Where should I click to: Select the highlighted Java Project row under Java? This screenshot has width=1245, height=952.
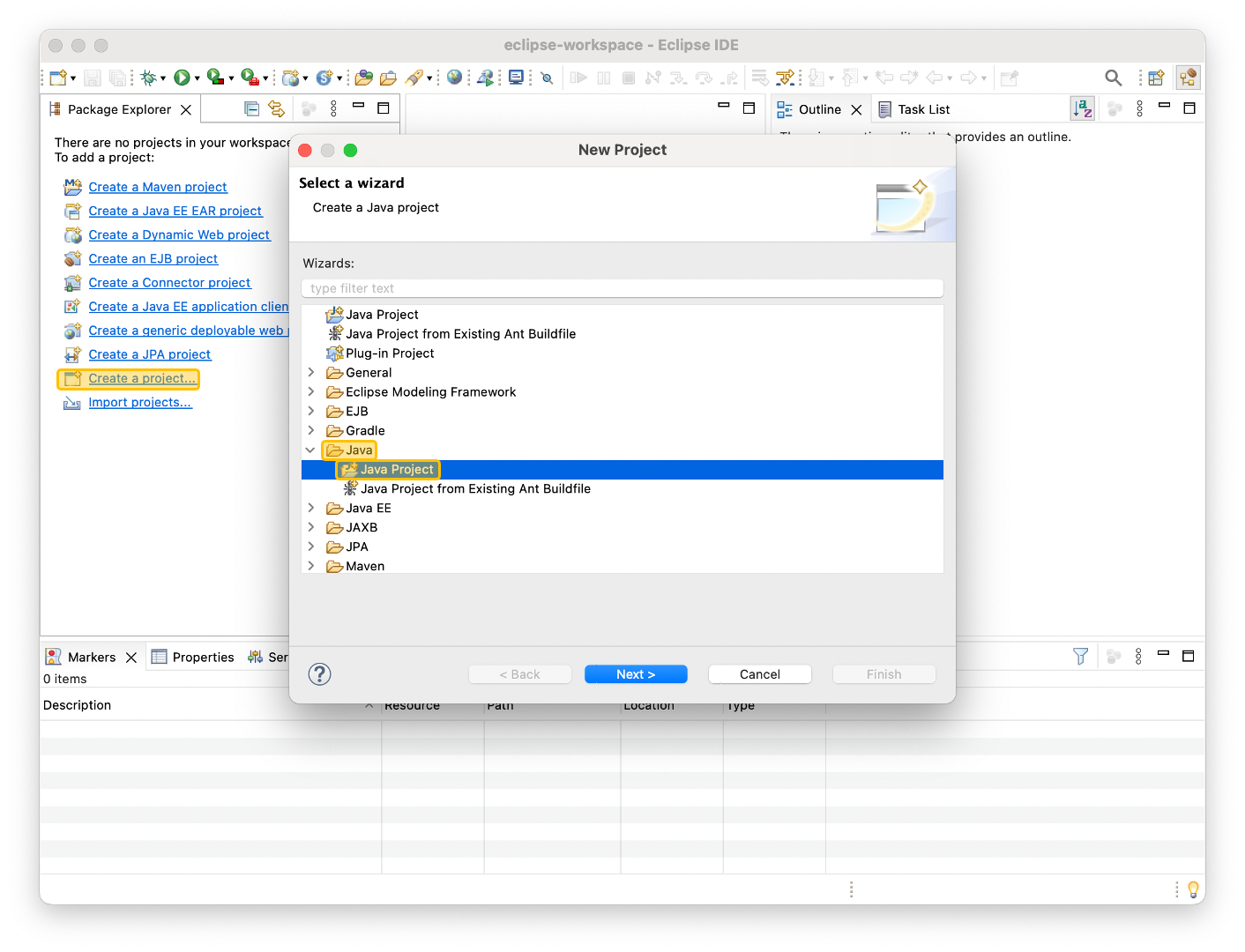tap(622, 469)
